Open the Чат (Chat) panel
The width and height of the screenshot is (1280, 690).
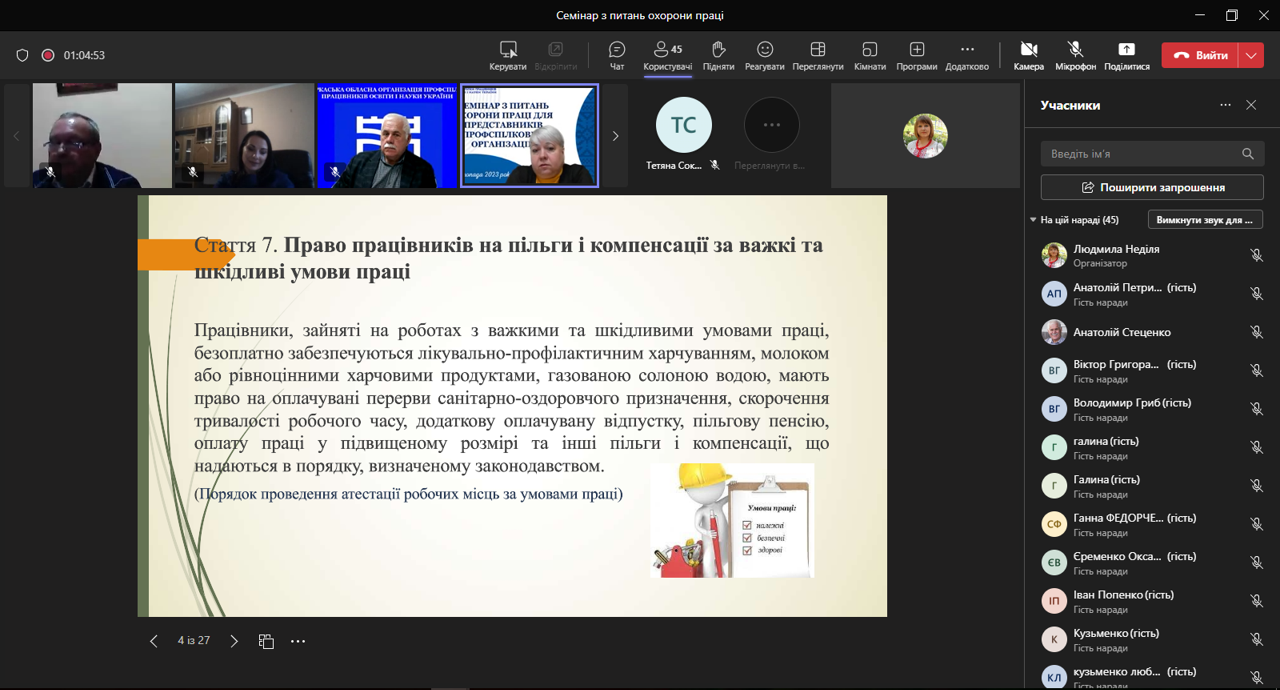pyautogui.click(x=617, y=55)
